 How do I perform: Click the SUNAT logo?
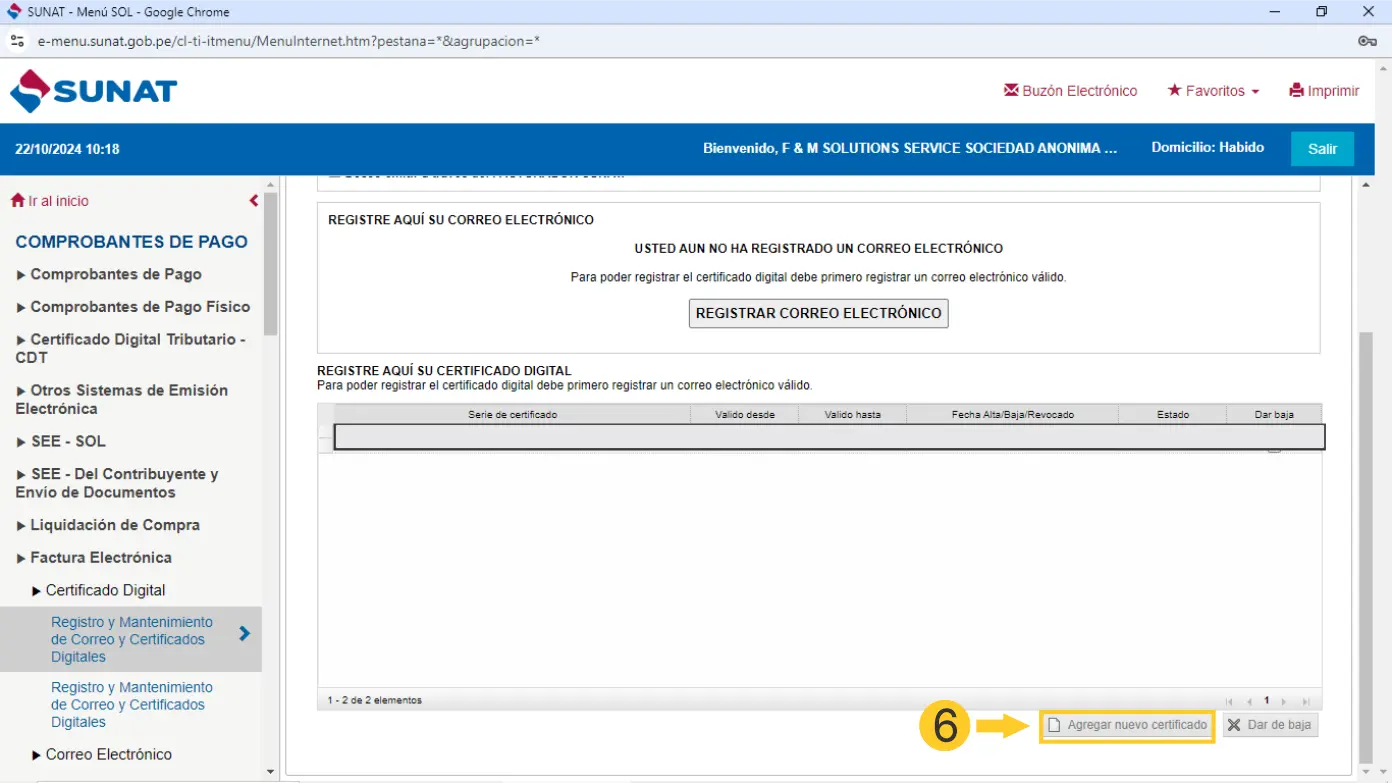pos(94,91)
